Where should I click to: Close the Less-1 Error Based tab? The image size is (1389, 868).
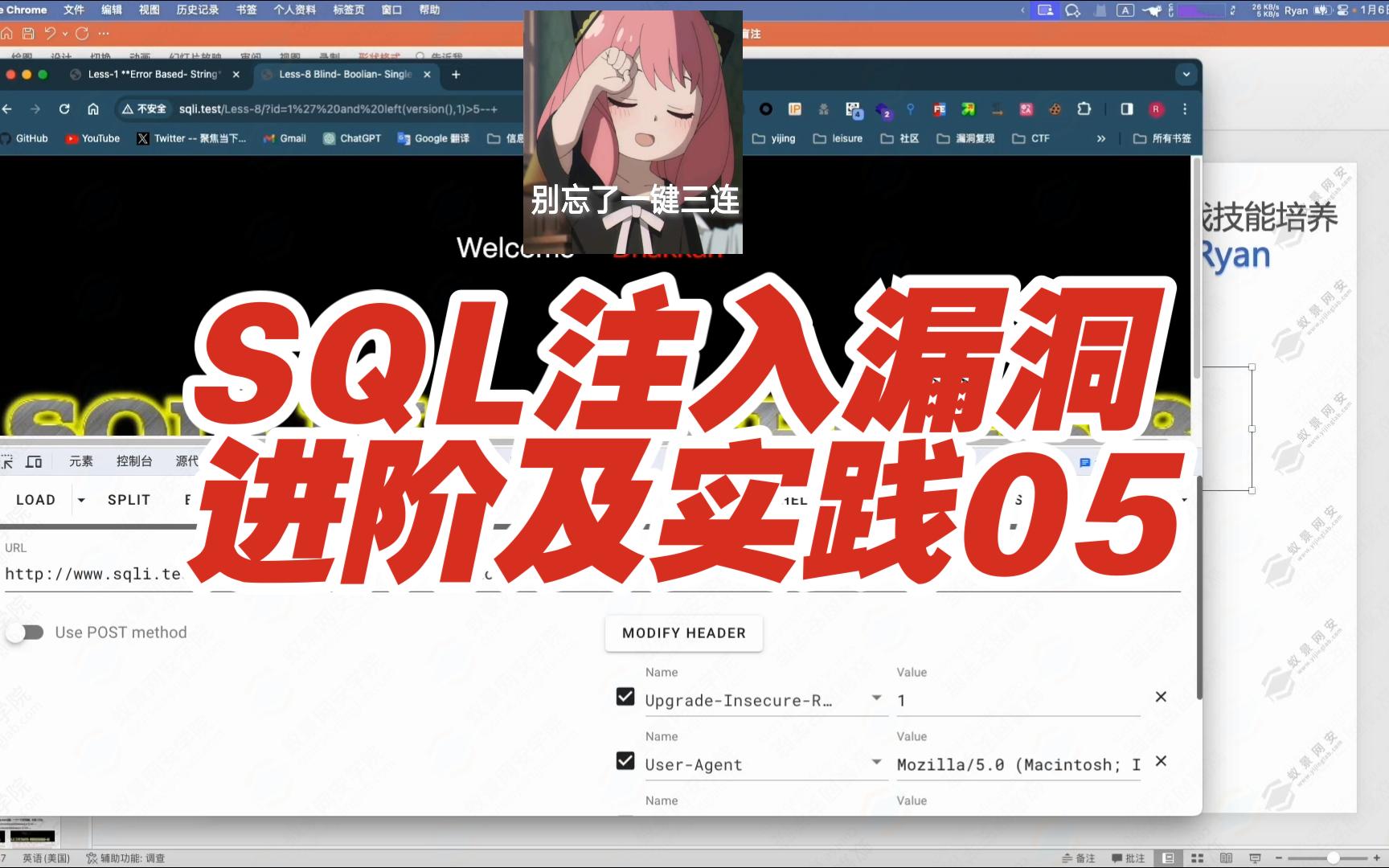(236, 75)
